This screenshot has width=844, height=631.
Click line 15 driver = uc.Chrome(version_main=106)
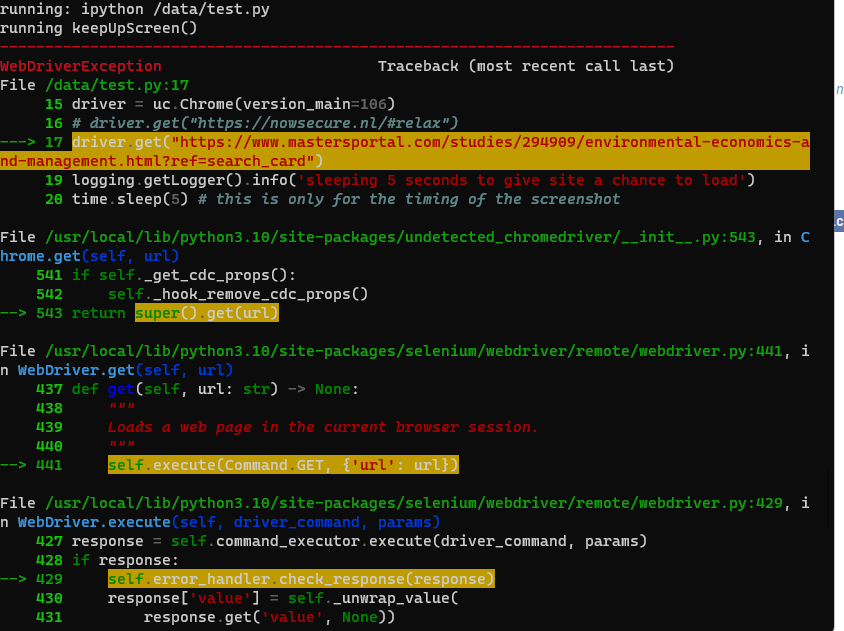coord(220,104)
